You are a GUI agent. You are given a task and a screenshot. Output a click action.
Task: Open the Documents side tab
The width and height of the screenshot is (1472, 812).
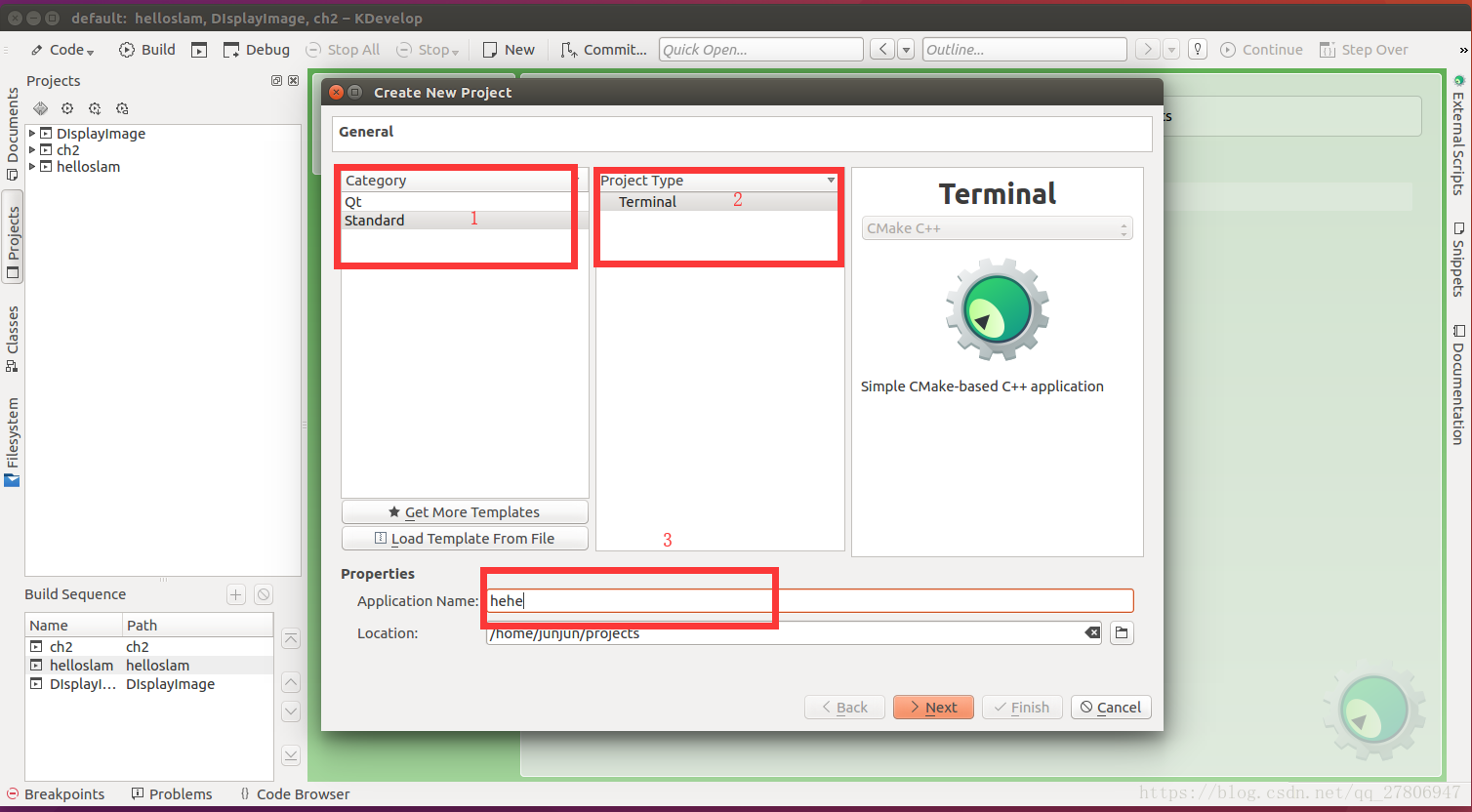(13, 135)
